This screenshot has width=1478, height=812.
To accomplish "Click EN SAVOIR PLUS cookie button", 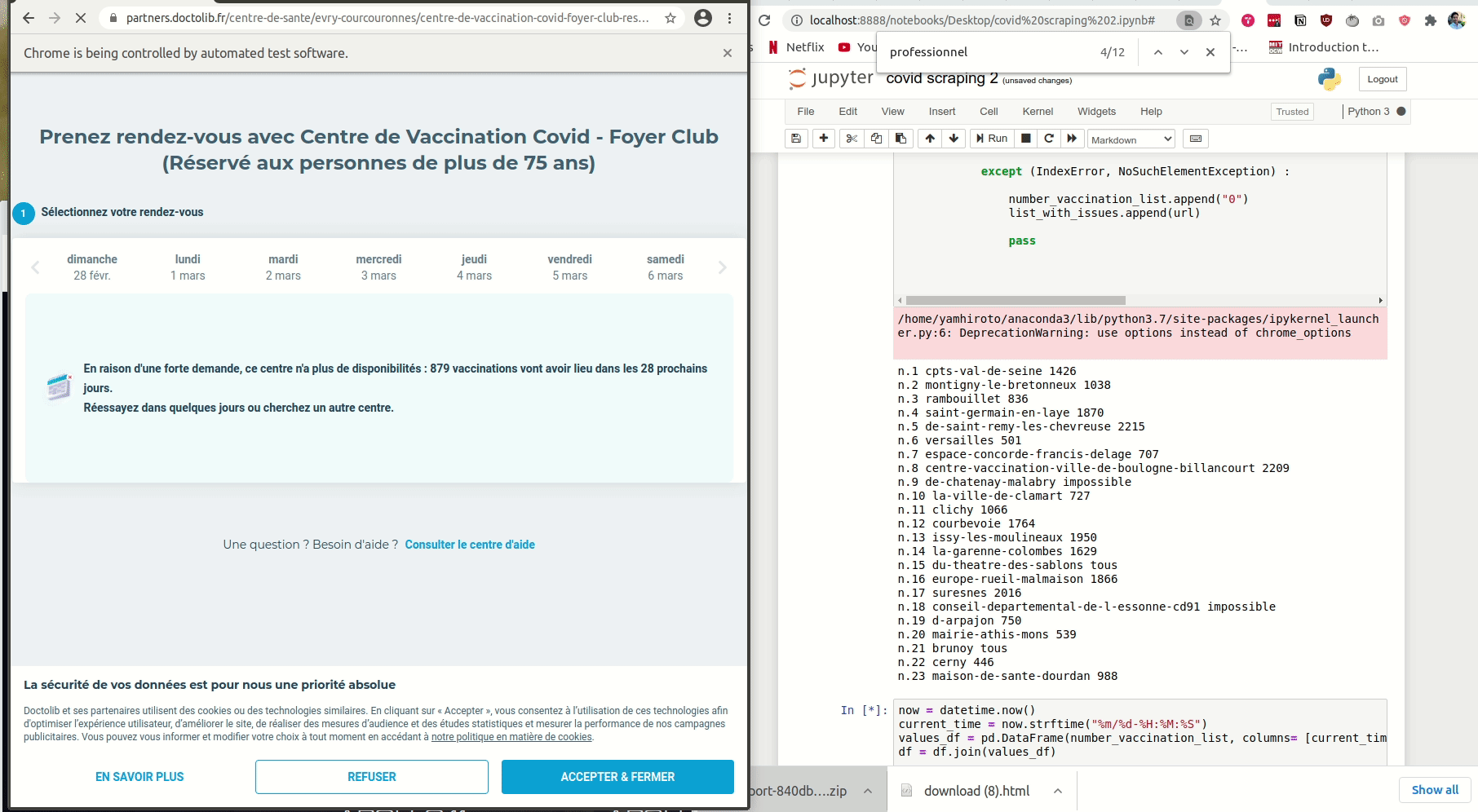I will coord(139,777).
